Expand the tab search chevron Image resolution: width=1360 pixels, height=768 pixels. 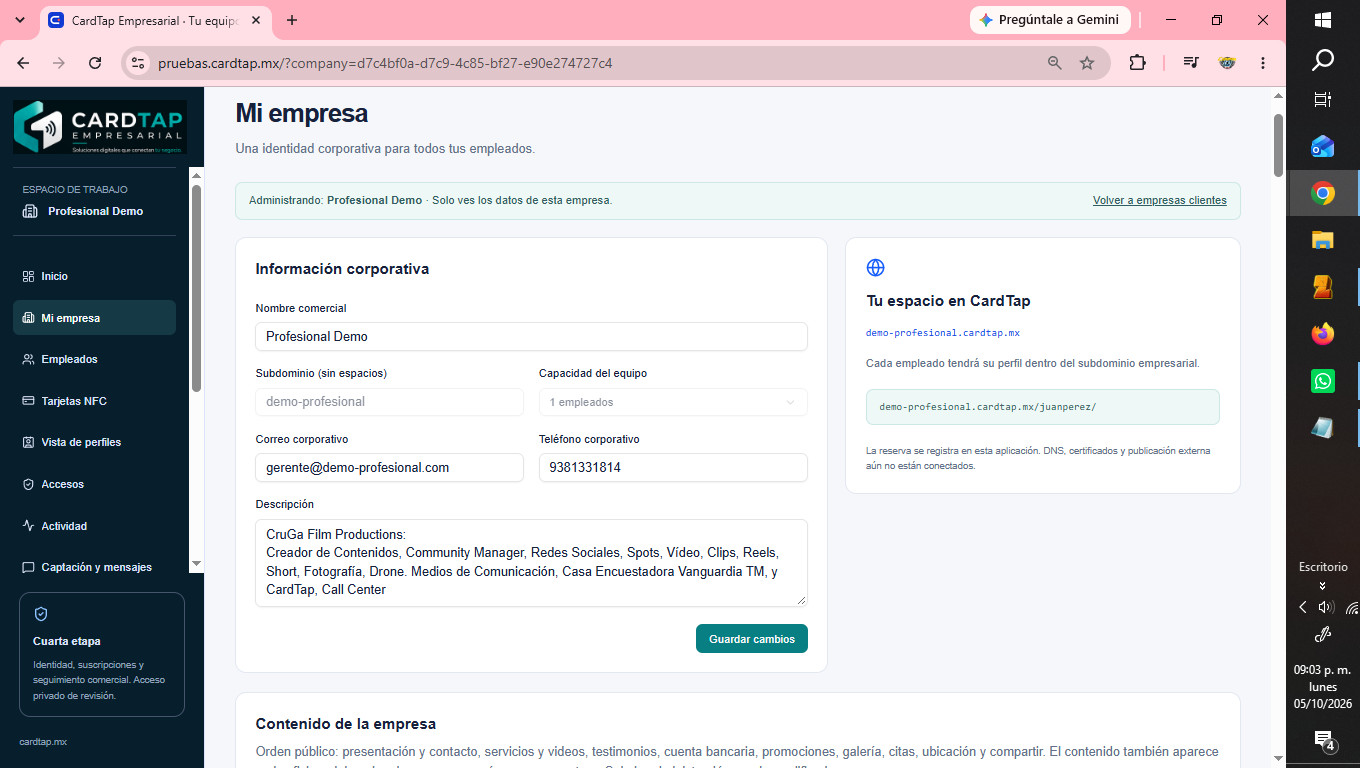click(x=20, y=20)
